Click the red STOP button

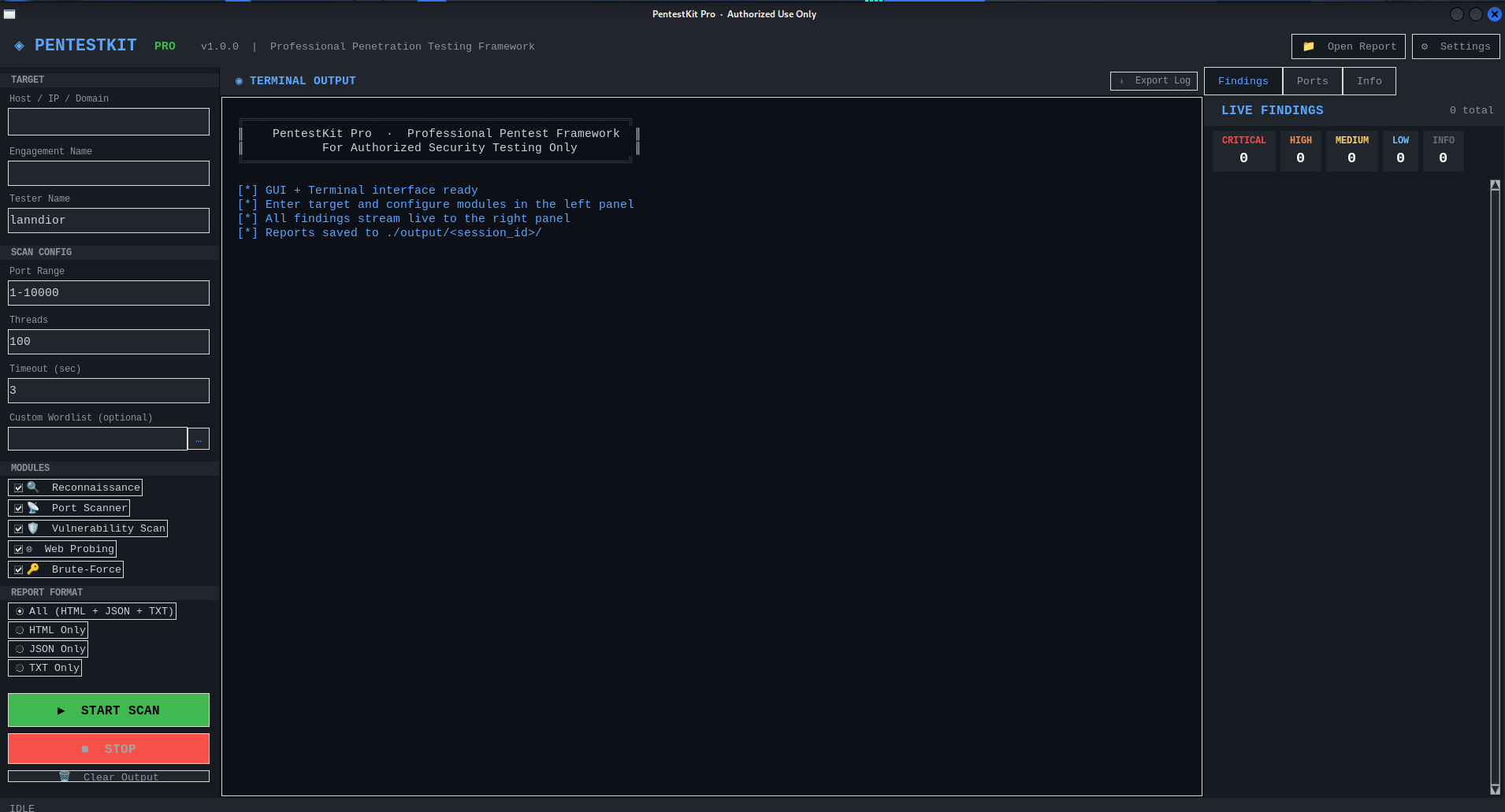coord(109,749)
